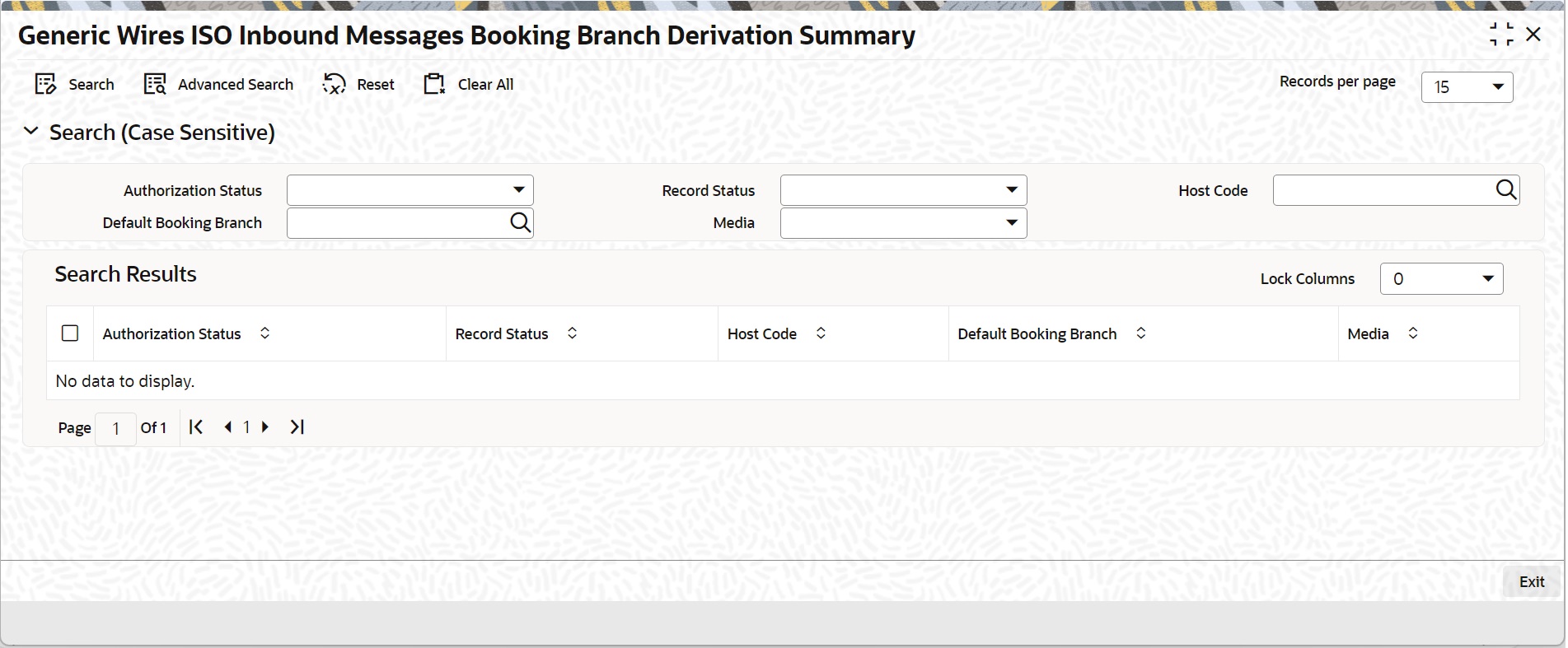Viewport: 1568px width, 648px height.
Task: Click the Search Results heading
Action: click(125, 274)
